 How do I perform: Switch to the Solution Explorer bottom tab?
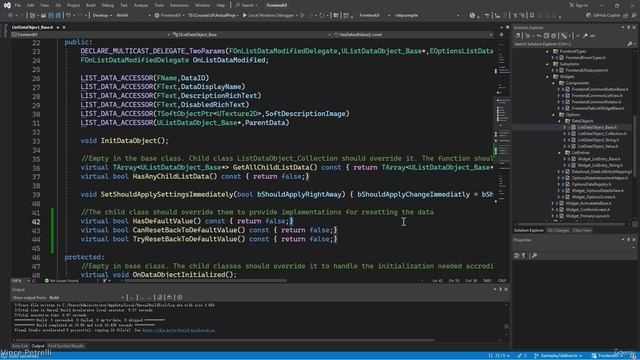[x=529, y=231]
